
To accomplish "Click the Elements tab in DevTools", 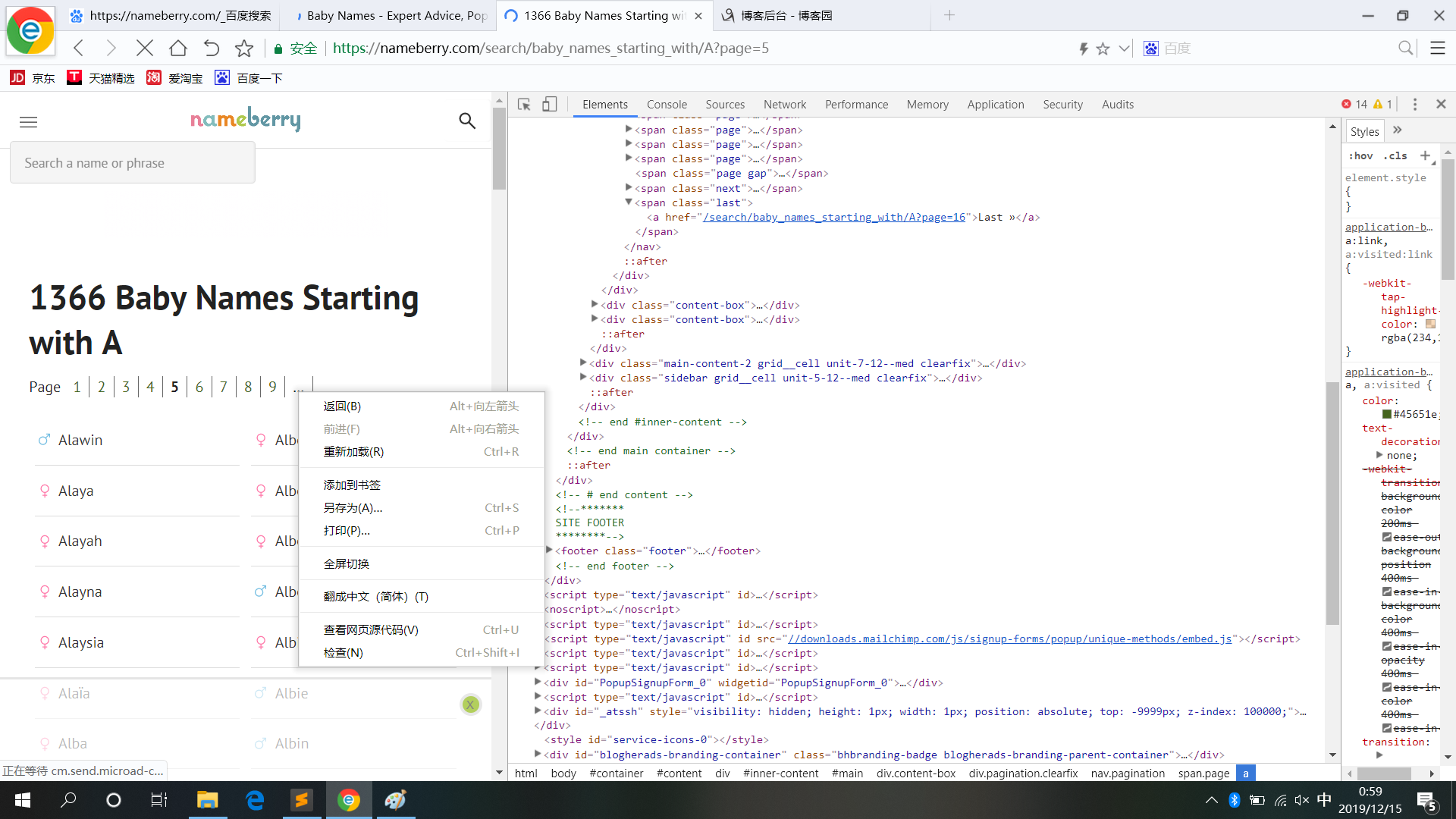I will 604,104.
